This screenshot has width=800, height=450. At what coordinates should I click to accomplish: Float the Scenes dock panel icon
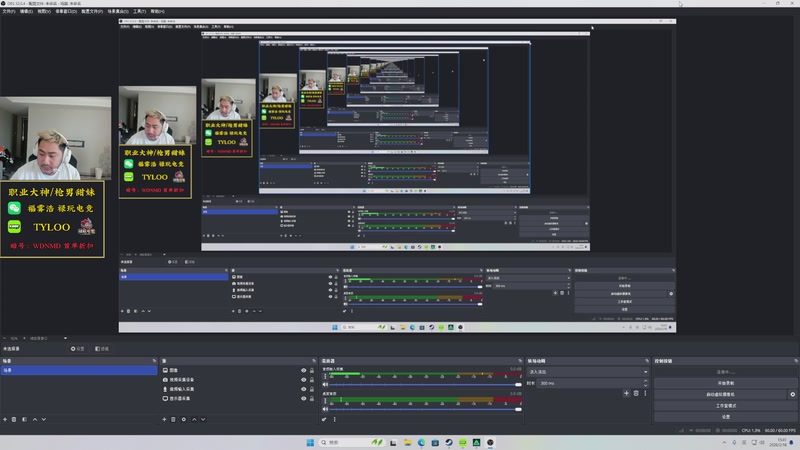point(154,361)
